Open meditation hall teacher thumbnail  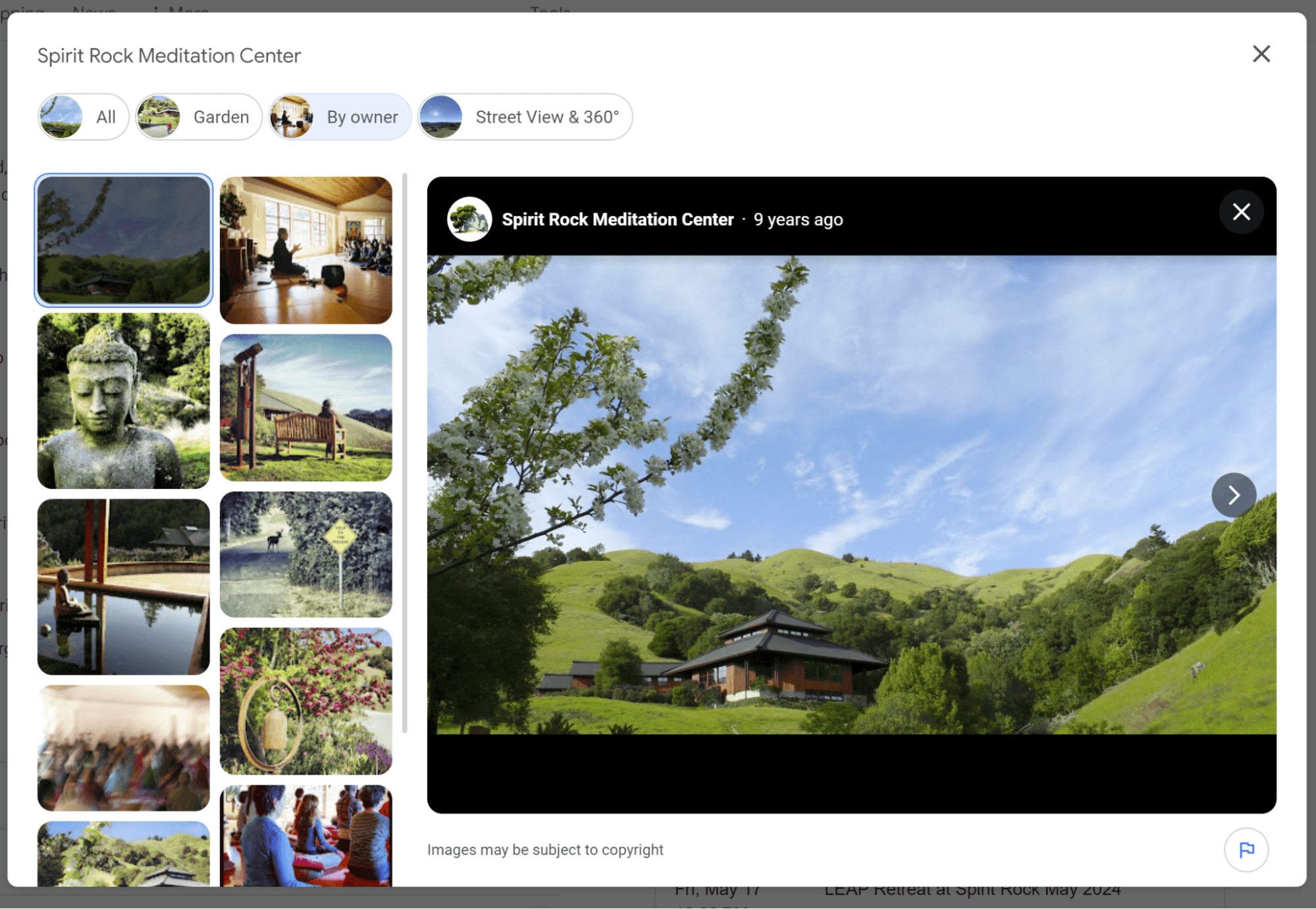[305, 250]
